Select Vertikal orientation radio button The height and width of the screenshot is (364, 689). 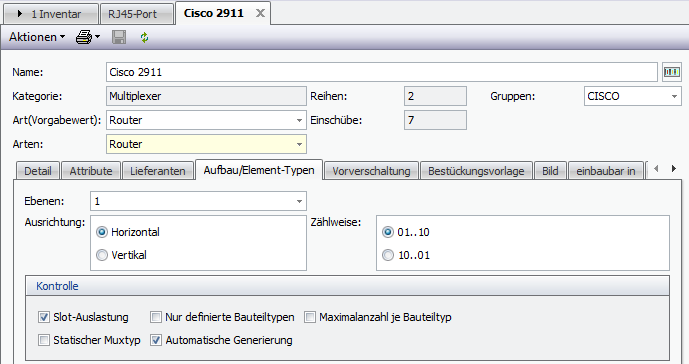point(102,255)
